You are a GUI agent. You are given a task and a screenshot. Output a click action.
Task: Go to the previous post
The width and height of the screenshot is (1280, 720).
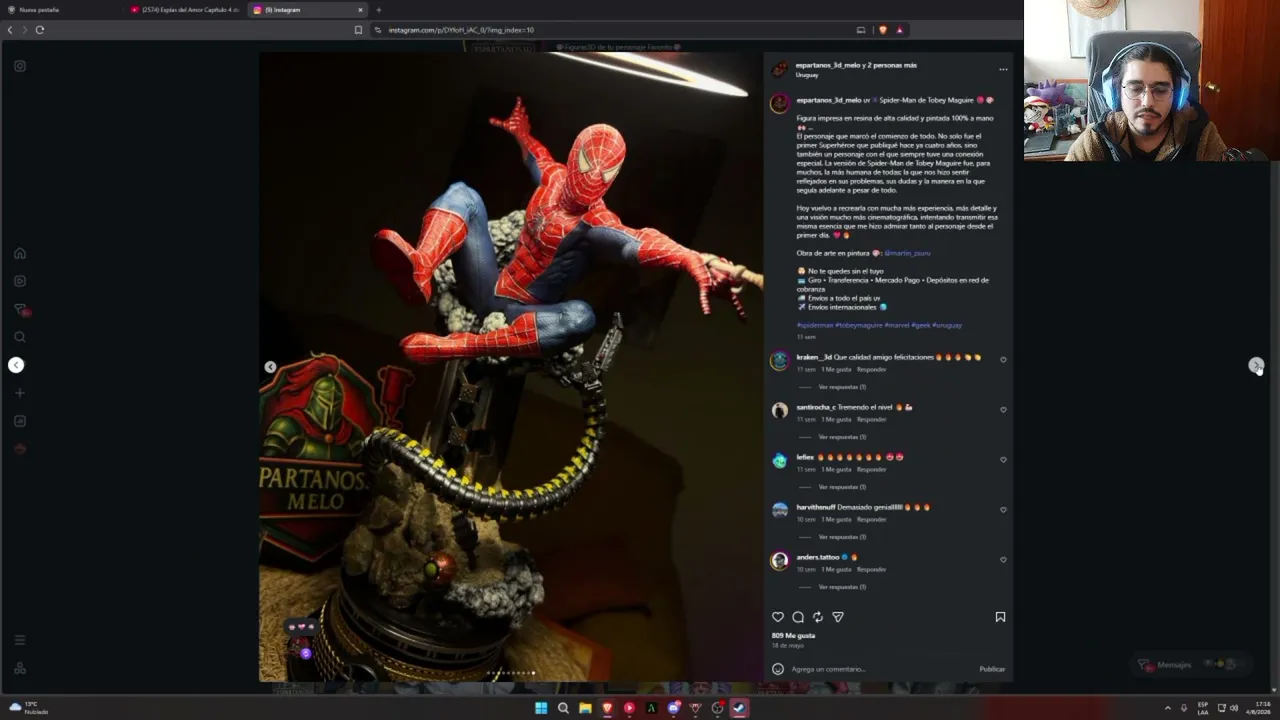(16, 365)
